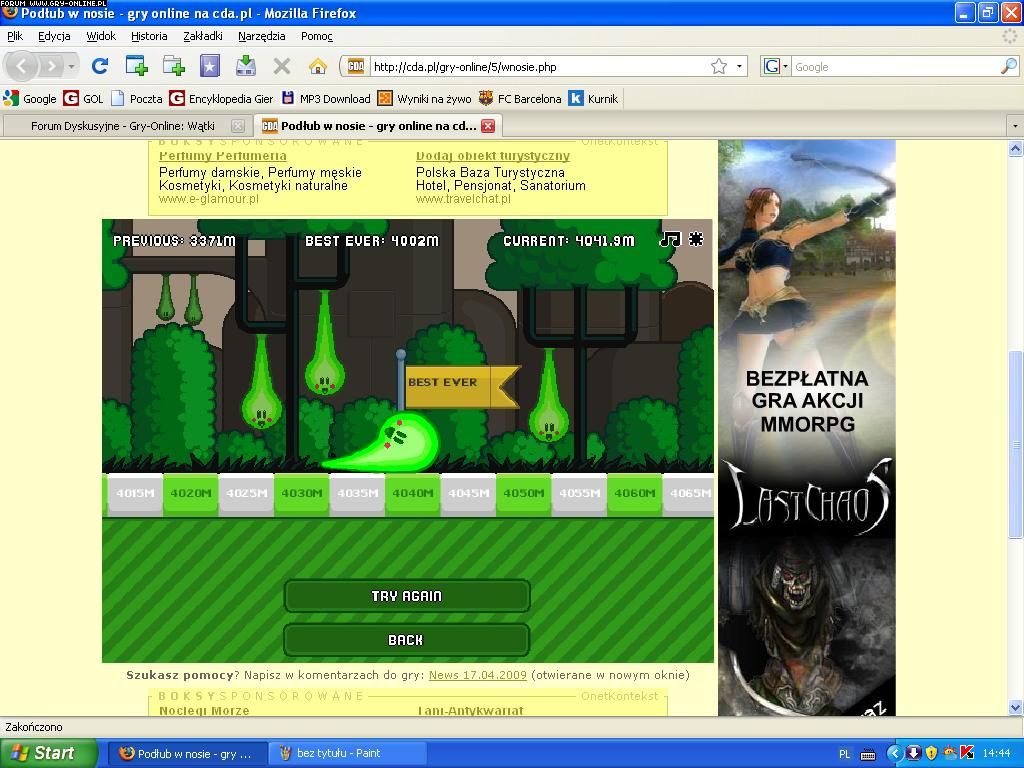Click the PL language indicator

coord(844,754)
